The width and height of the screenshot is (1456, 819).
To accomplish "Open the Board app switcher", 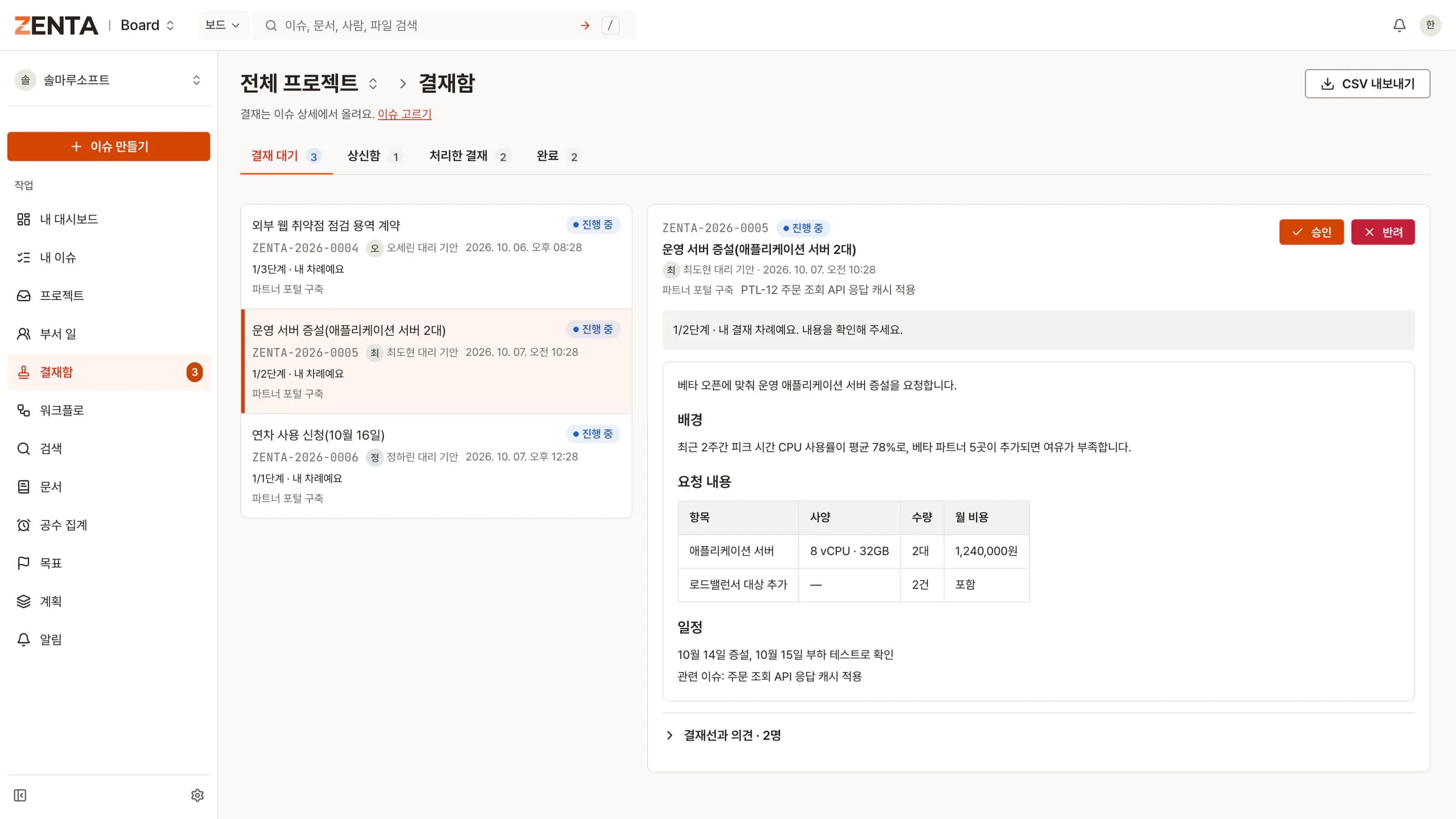I will [x=147, y=25].
